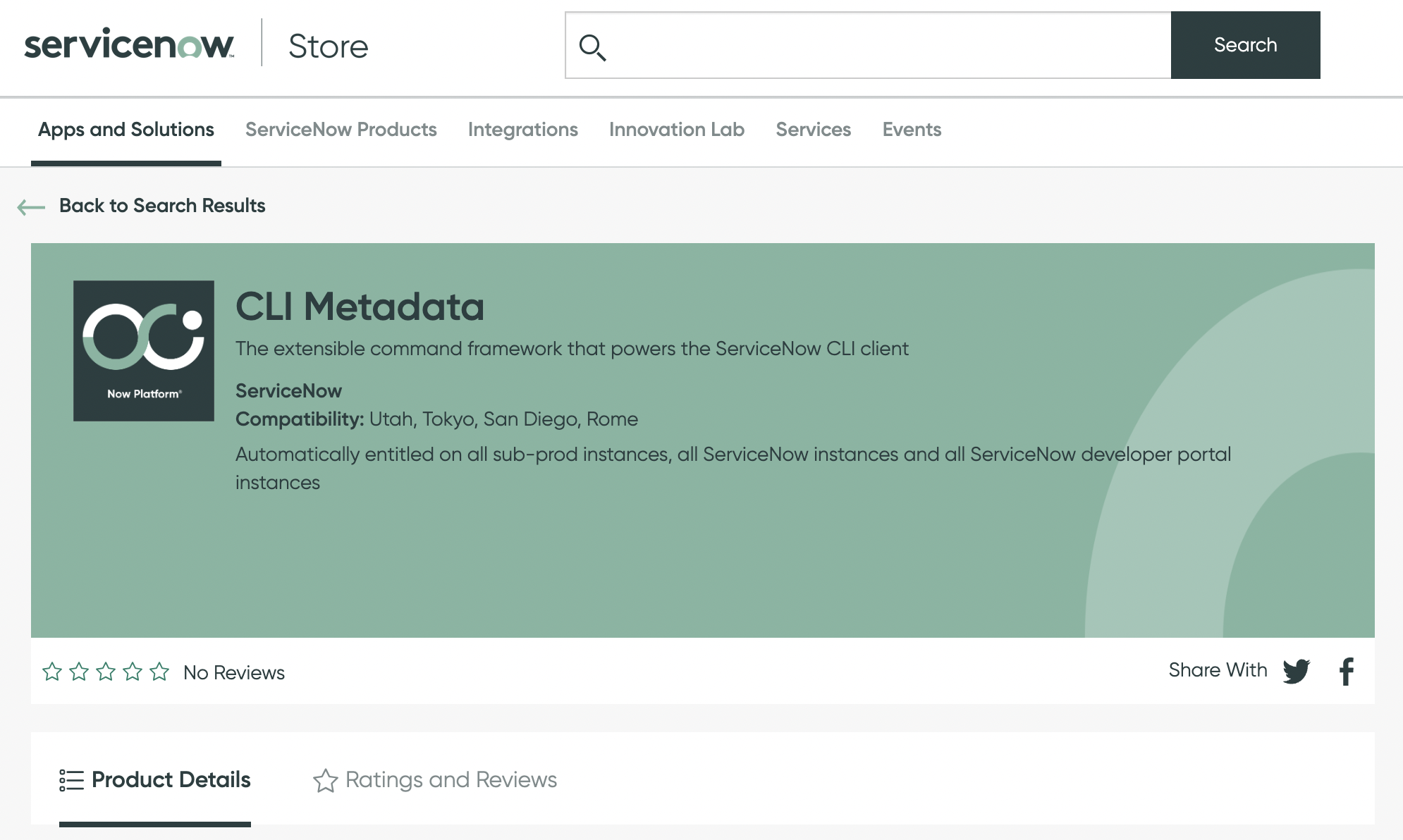The width and height of the screenshot is (1403, 840).
Task: Go to the Integrations tab
Action: coord(522,130)
